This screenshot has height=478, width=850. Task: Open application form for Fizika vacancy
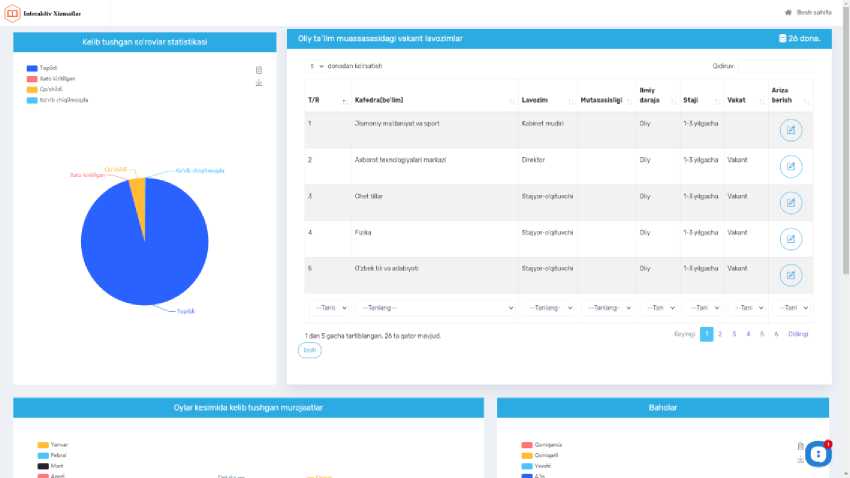[790, 239]
